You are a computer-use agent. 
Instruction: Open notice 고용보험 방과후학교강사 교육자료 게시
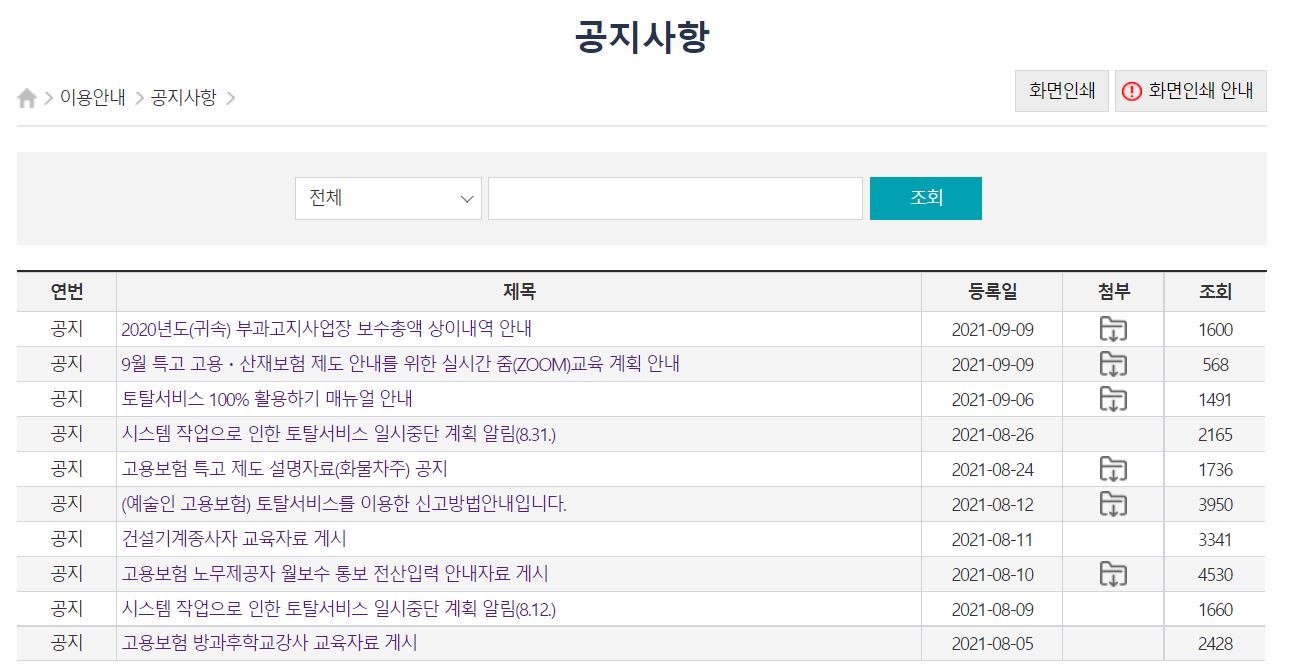[269, 643]
